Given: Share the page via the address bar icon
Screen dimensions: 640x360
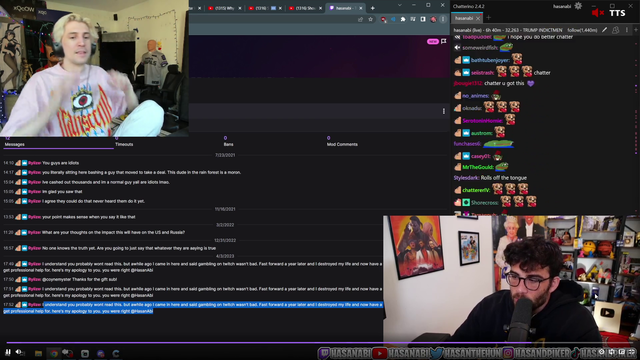Looking at the screenshot, I should pyautogui.click(x=360, y=19).
